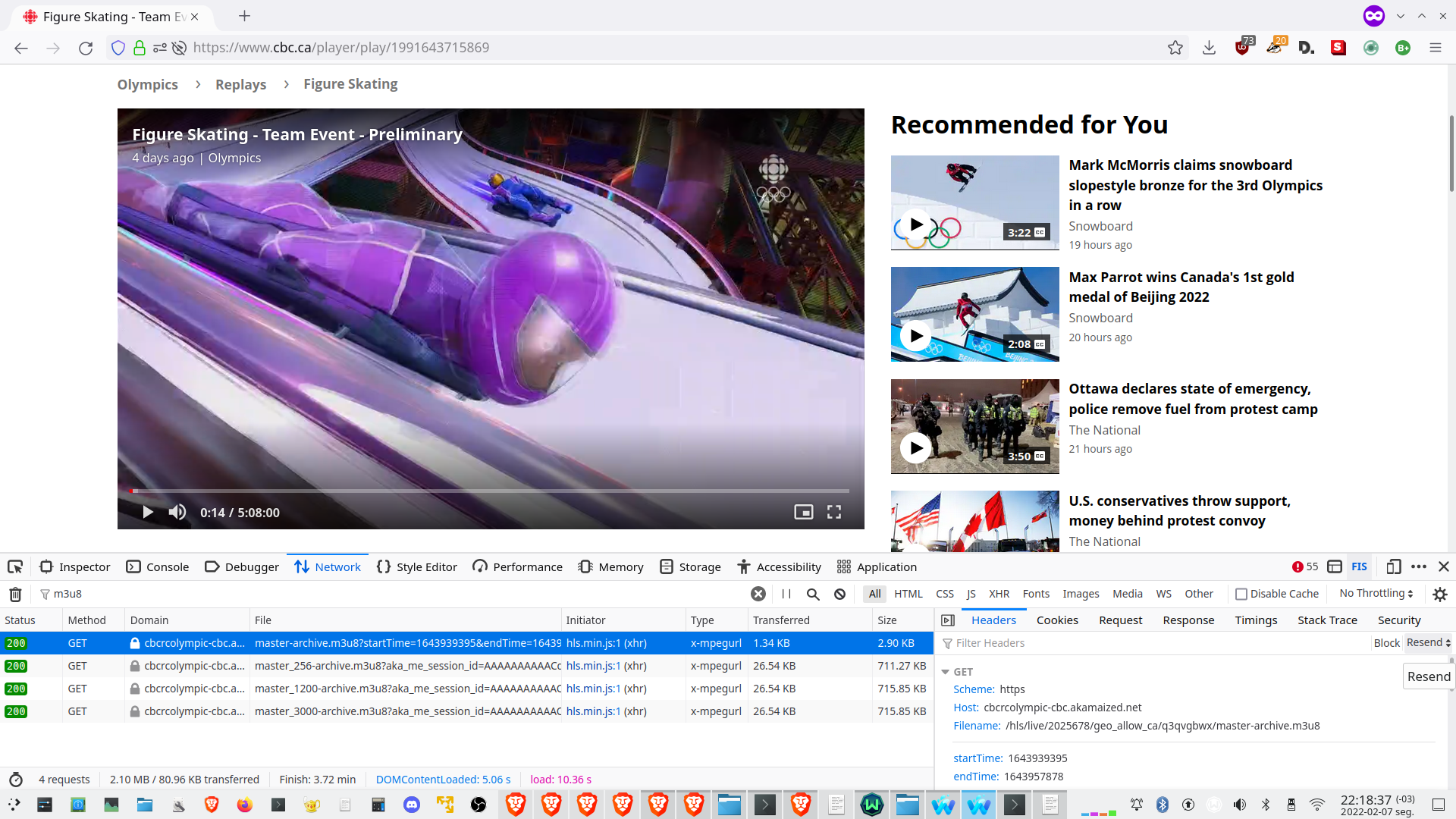This screenshot has width=1456, height=819.
Task: Mute the video player volume
Action: (177, 513)
